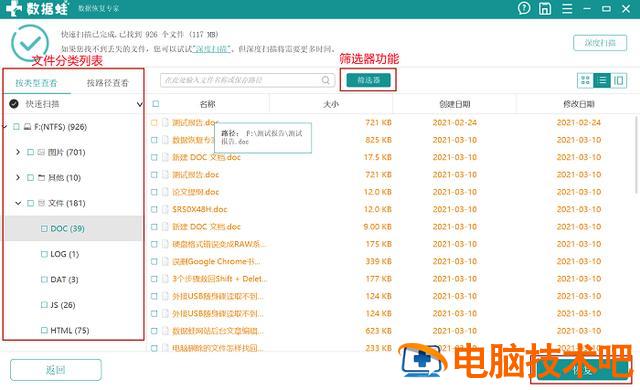Screen dimensions: 640x390
Task: Check the DOC (39) checkbox
Action: pyautogui.click(x=44, y=228)
